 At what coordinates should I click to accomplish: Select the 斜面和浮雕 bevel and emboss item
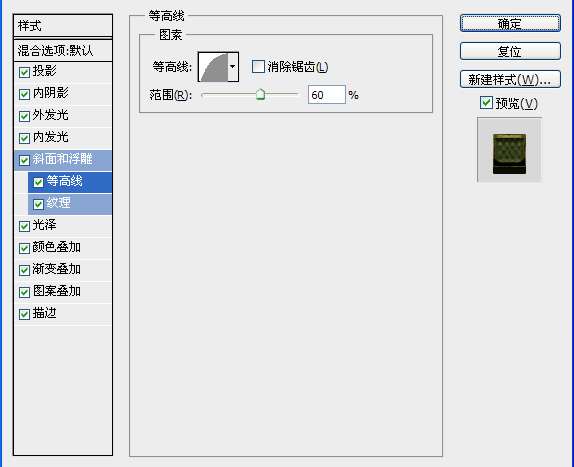[63, 160]
